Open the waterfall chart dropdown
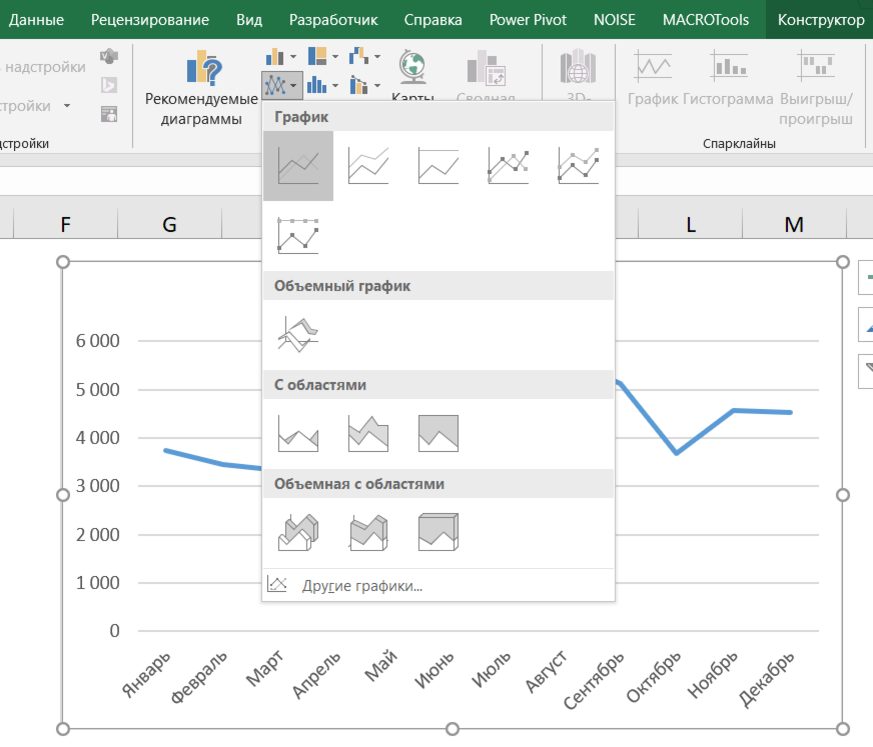 click(365, 56)
